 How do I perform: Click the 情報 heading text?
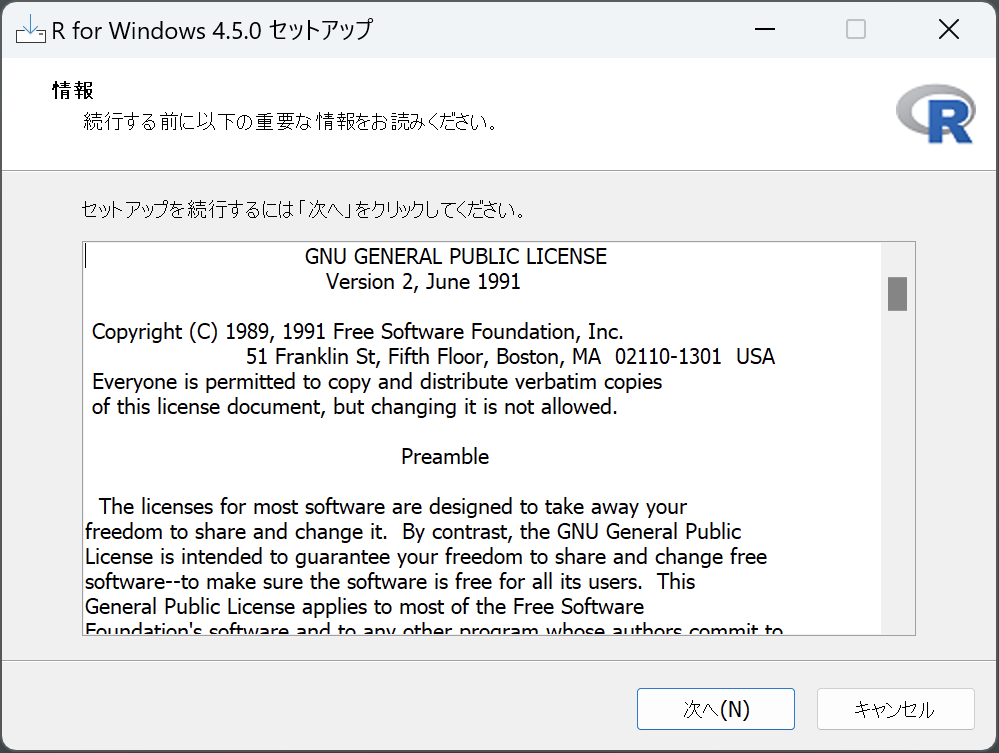coord(73,90)
